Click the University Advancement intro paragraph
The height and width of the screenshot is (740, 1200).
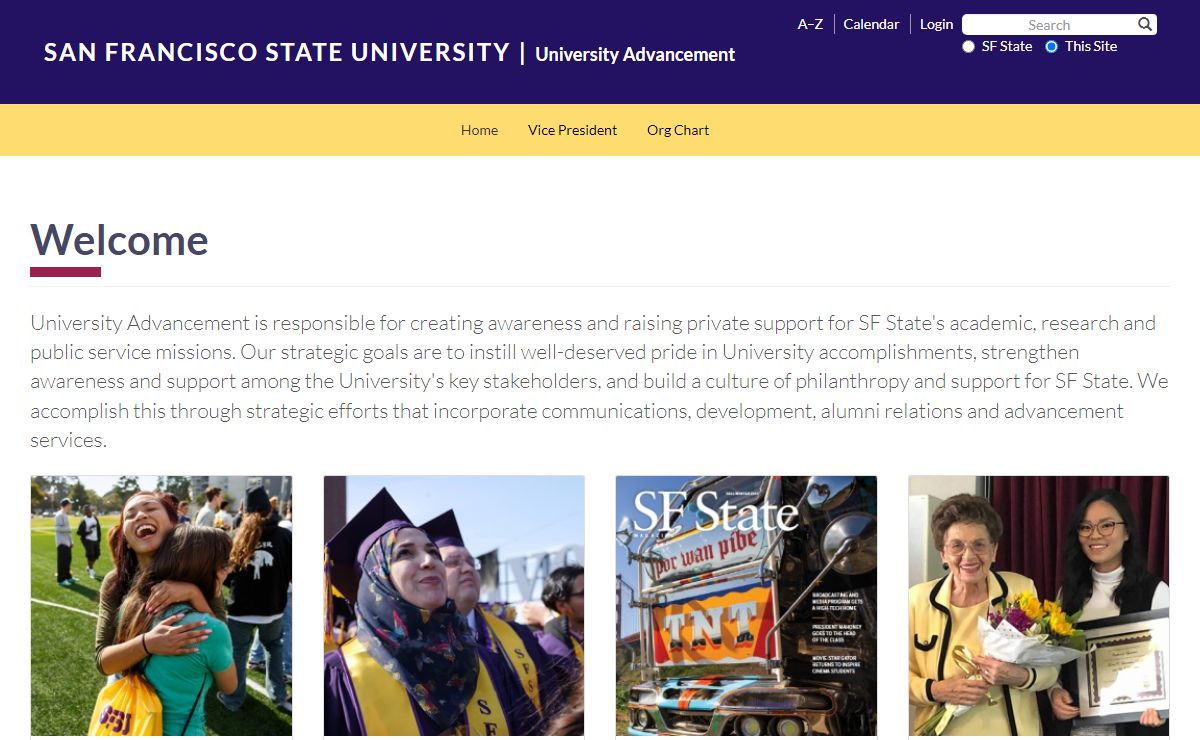pos(598,381)
